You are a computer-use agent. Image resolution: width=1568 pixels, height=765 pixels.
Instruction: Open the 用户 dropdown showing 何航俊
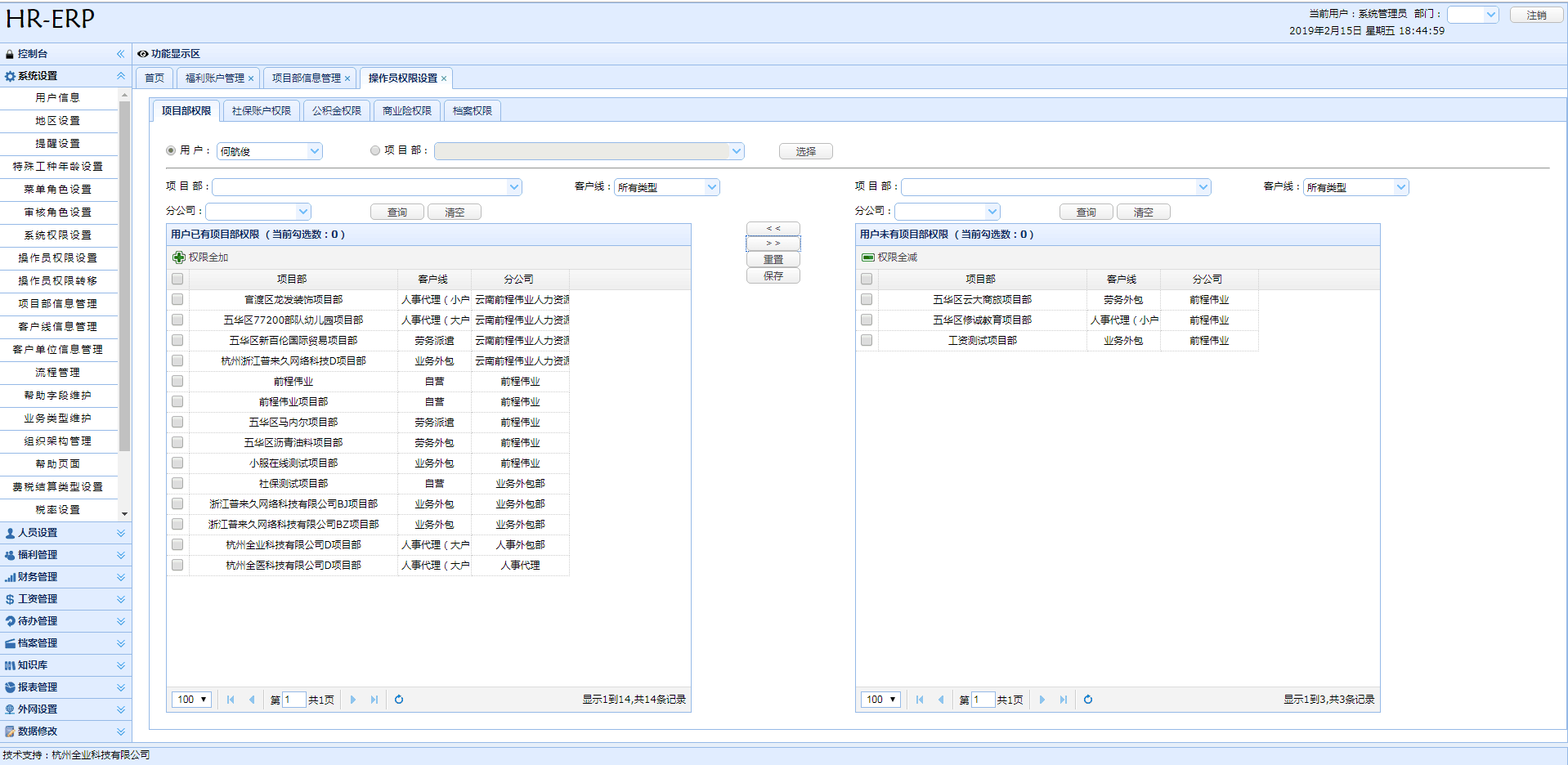coord(315,151)
